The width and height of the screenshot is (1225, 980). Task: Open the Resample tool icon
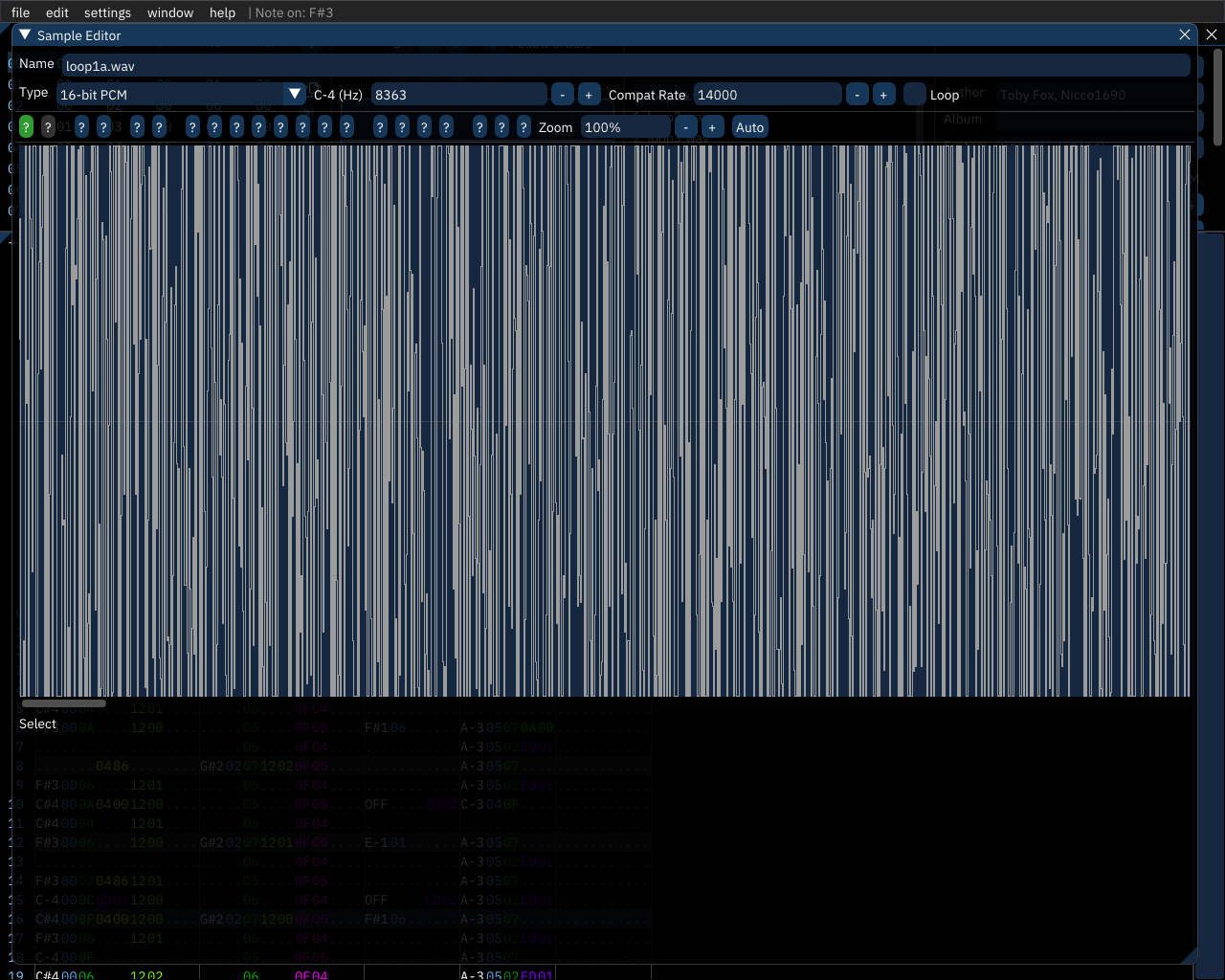[x=104, y=127]
